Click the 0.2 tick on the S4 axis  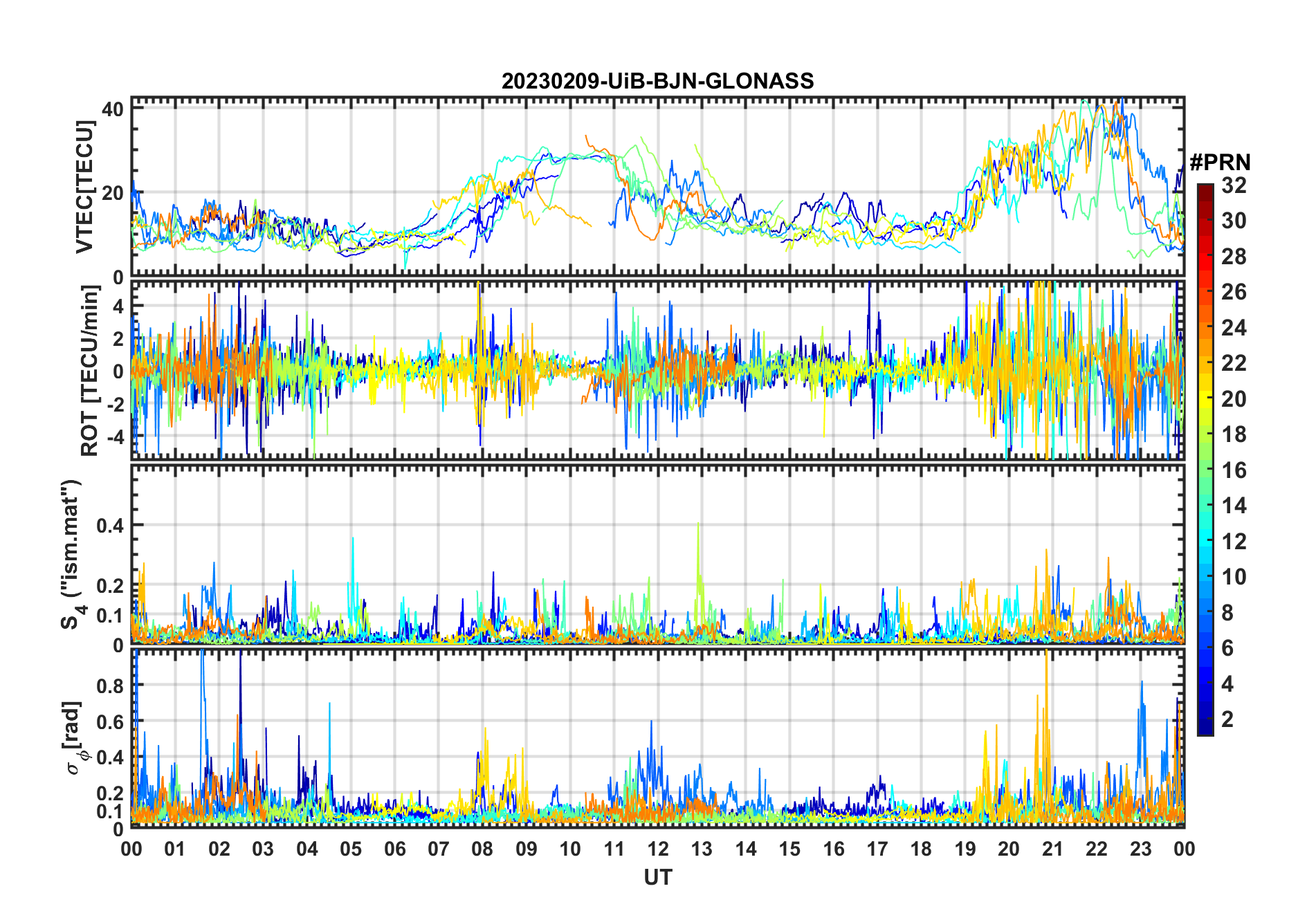pos(110,585)
